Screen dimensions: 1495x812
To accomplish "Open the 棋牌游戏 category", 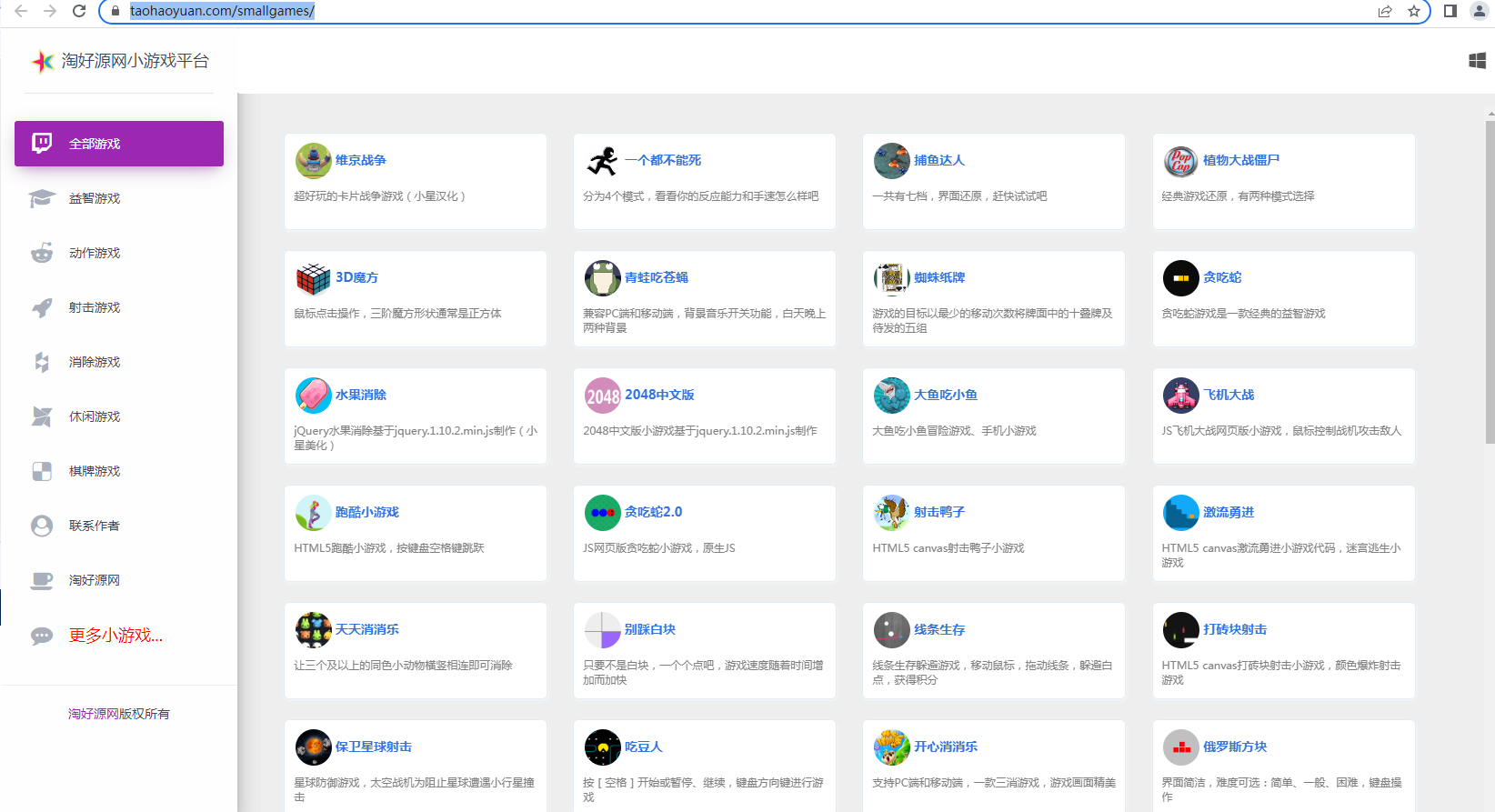I will [x=95, y=471].
